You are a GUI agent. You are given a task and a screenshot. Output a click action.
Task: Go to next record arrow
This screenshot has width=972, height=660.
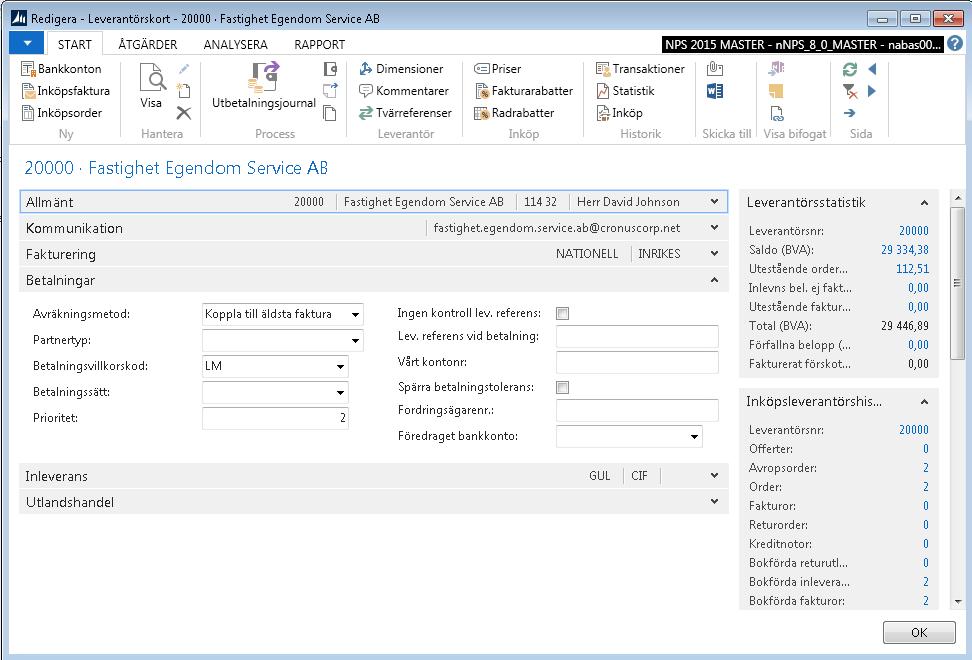[x=872, y=91]
